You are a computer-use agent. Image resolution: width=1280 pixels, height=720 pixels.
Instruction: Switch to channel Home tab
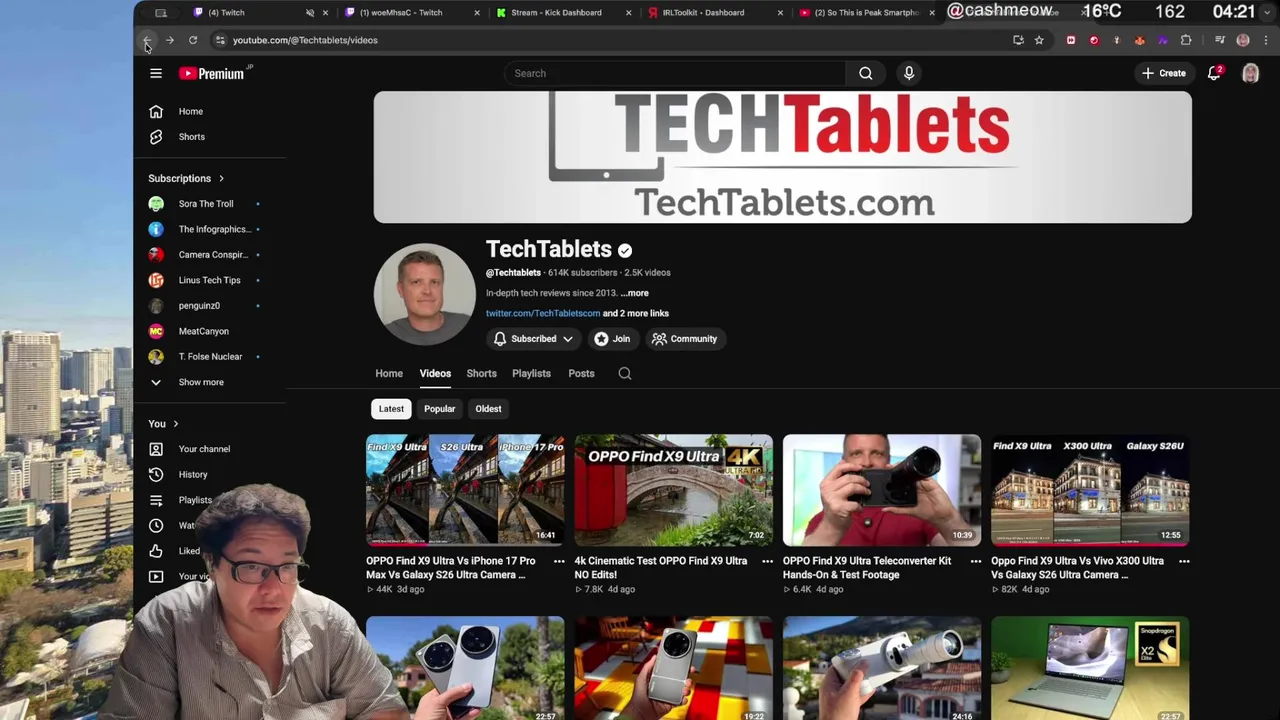389,373
